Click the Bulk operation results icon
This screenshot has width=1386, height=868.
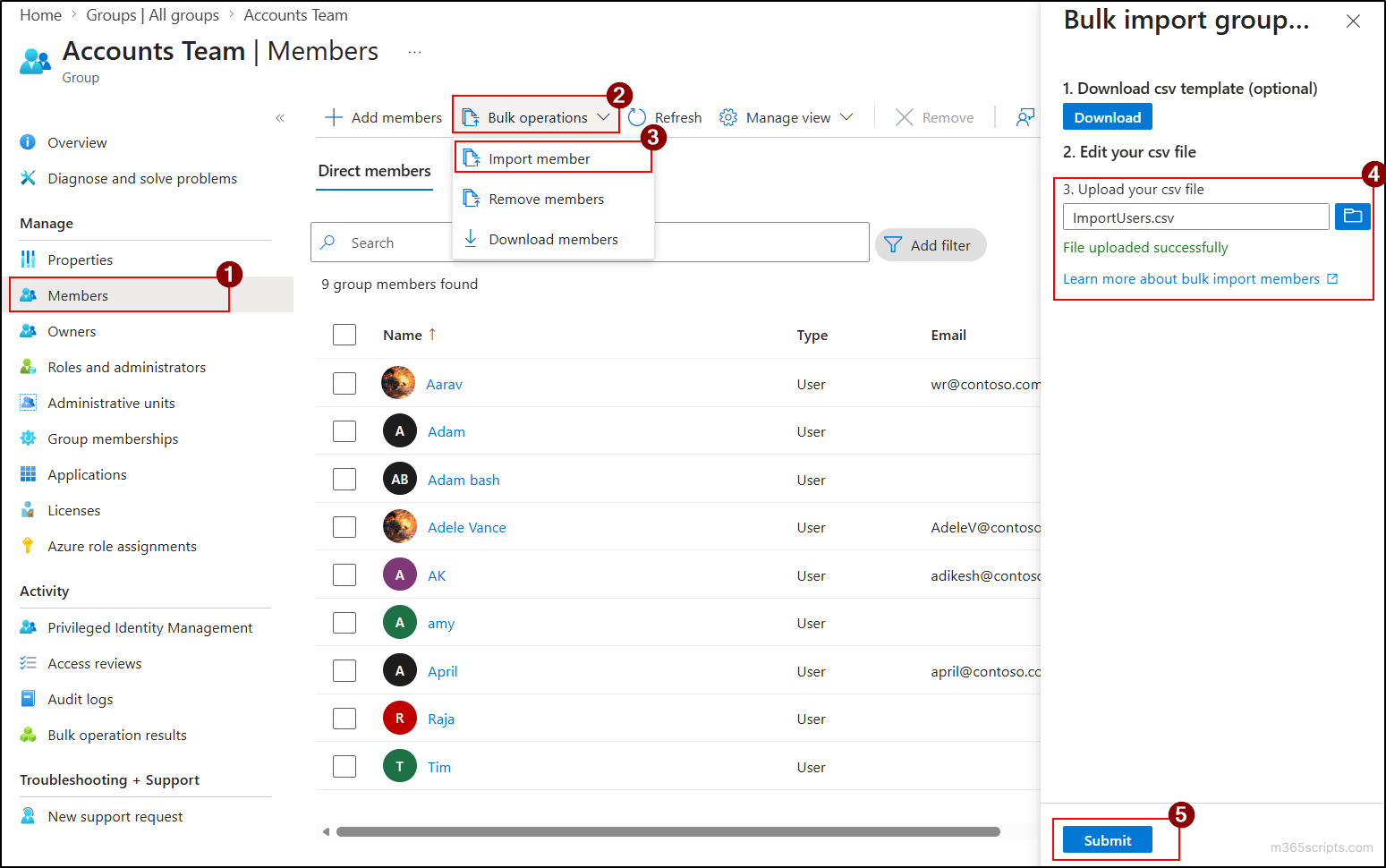point(28,735)
